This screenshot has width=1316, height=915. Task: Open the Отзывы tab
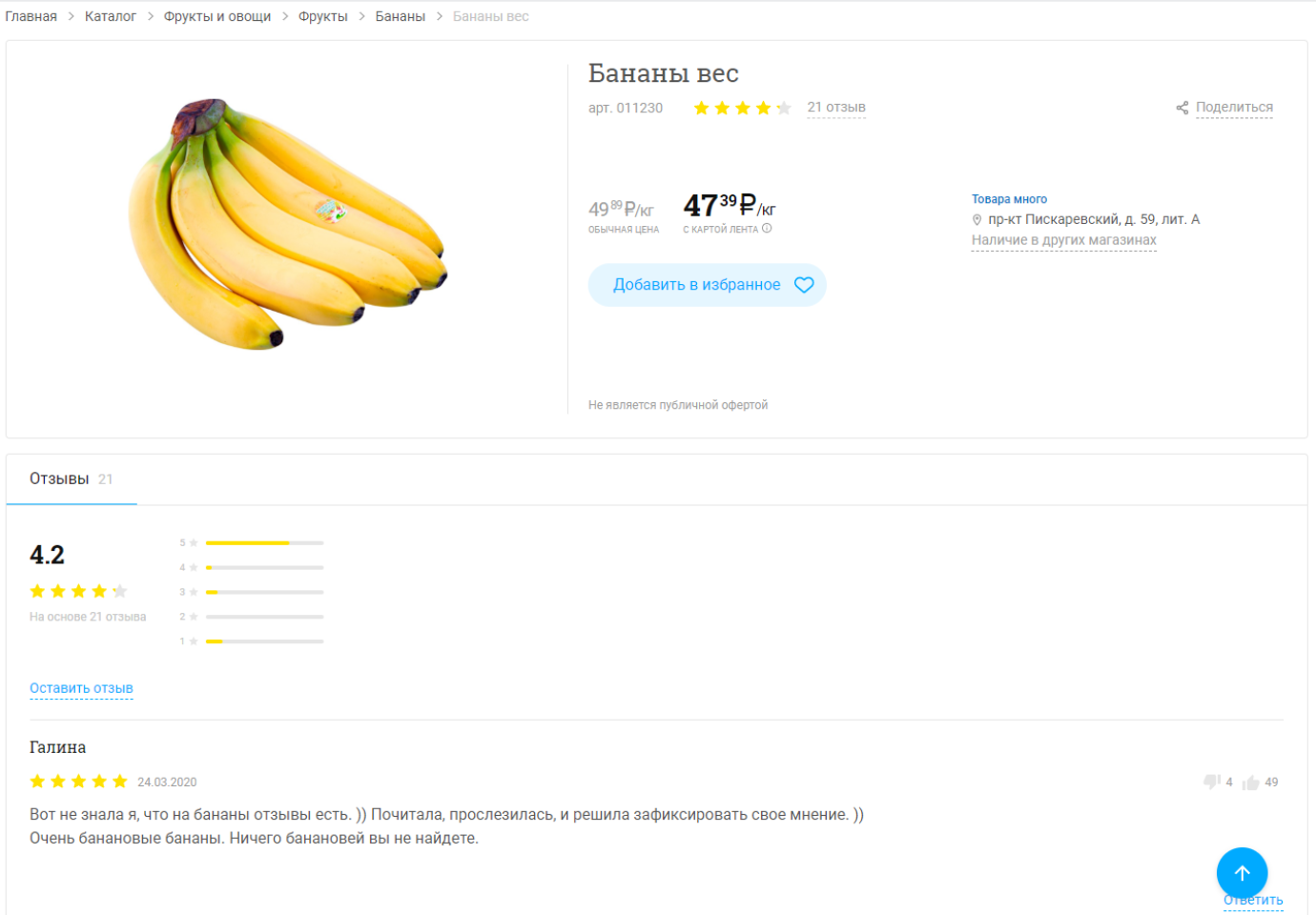[x=72, y=479]
